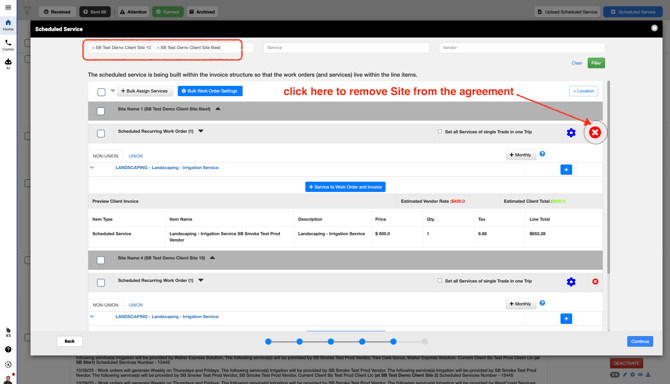Screen dimensions: 670x384
Task: Add Monthly under Site Name 4
Action: (x=520, y=304)
